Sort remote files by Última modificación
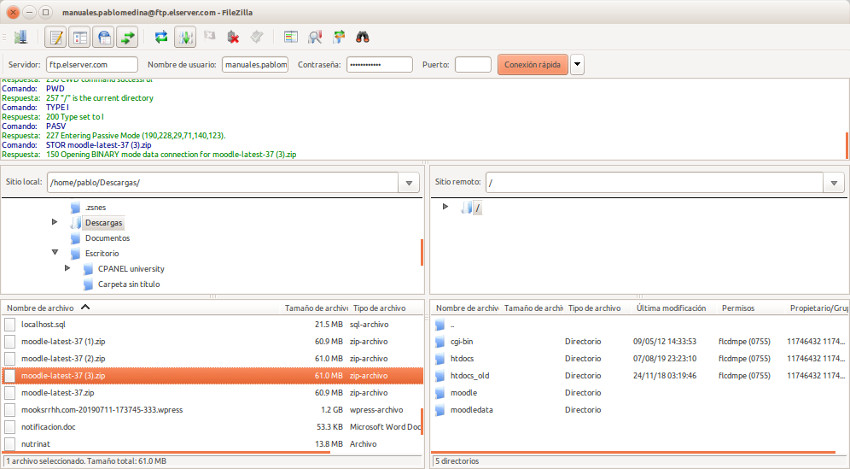The width and height of the screenshot is (850, 469). pos(671,308)
